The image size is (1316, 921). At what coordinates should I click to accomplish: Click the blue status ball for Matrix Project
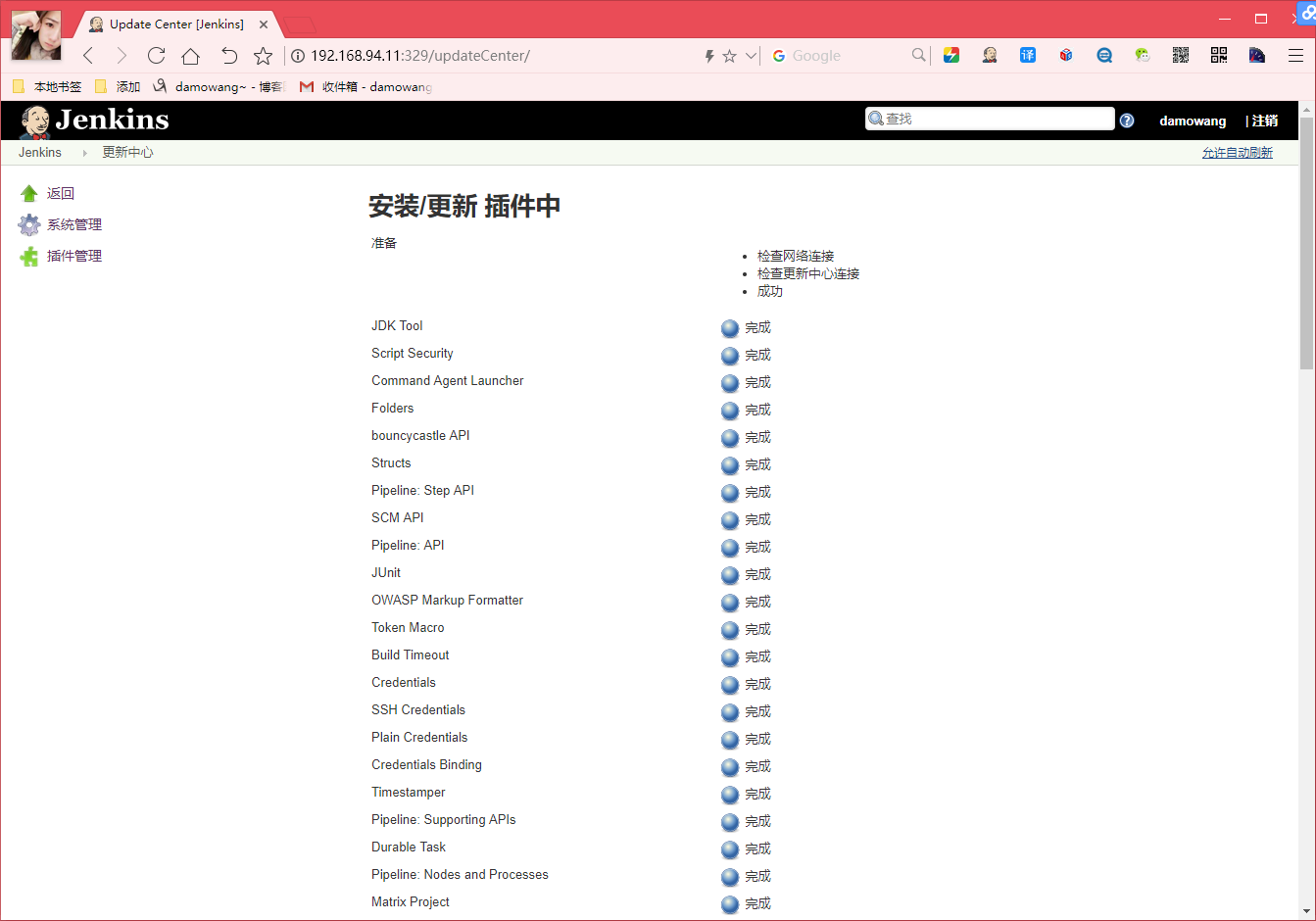coord(730,904)
